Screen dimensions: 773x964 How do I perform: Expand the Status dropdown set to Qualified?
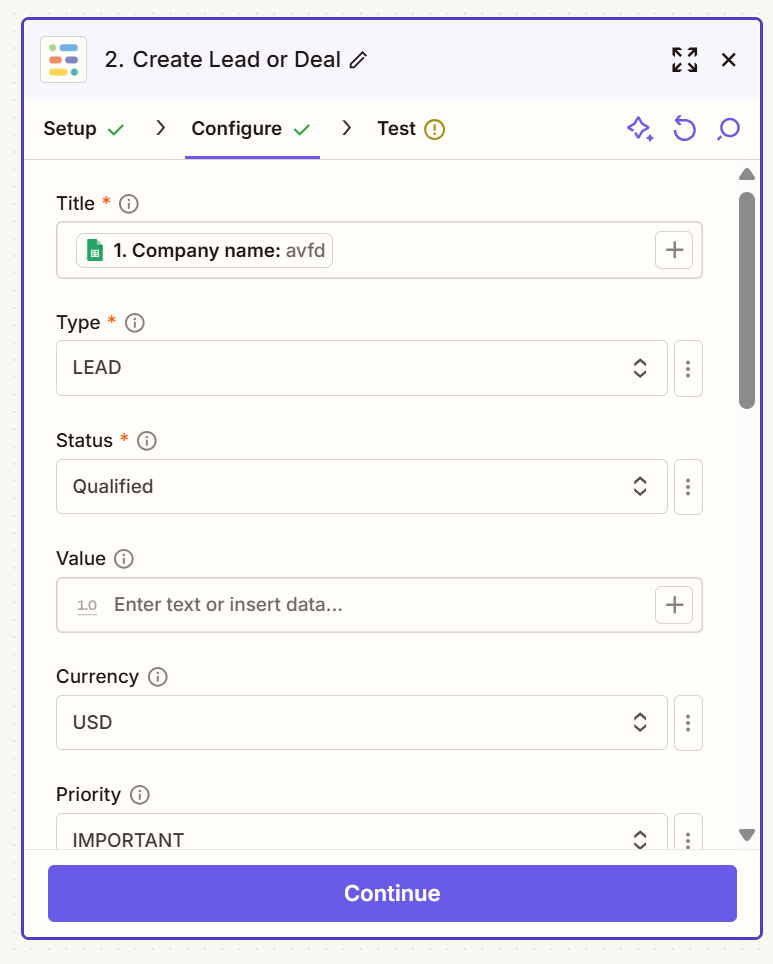pyautogui.click(x=361, y=486)
